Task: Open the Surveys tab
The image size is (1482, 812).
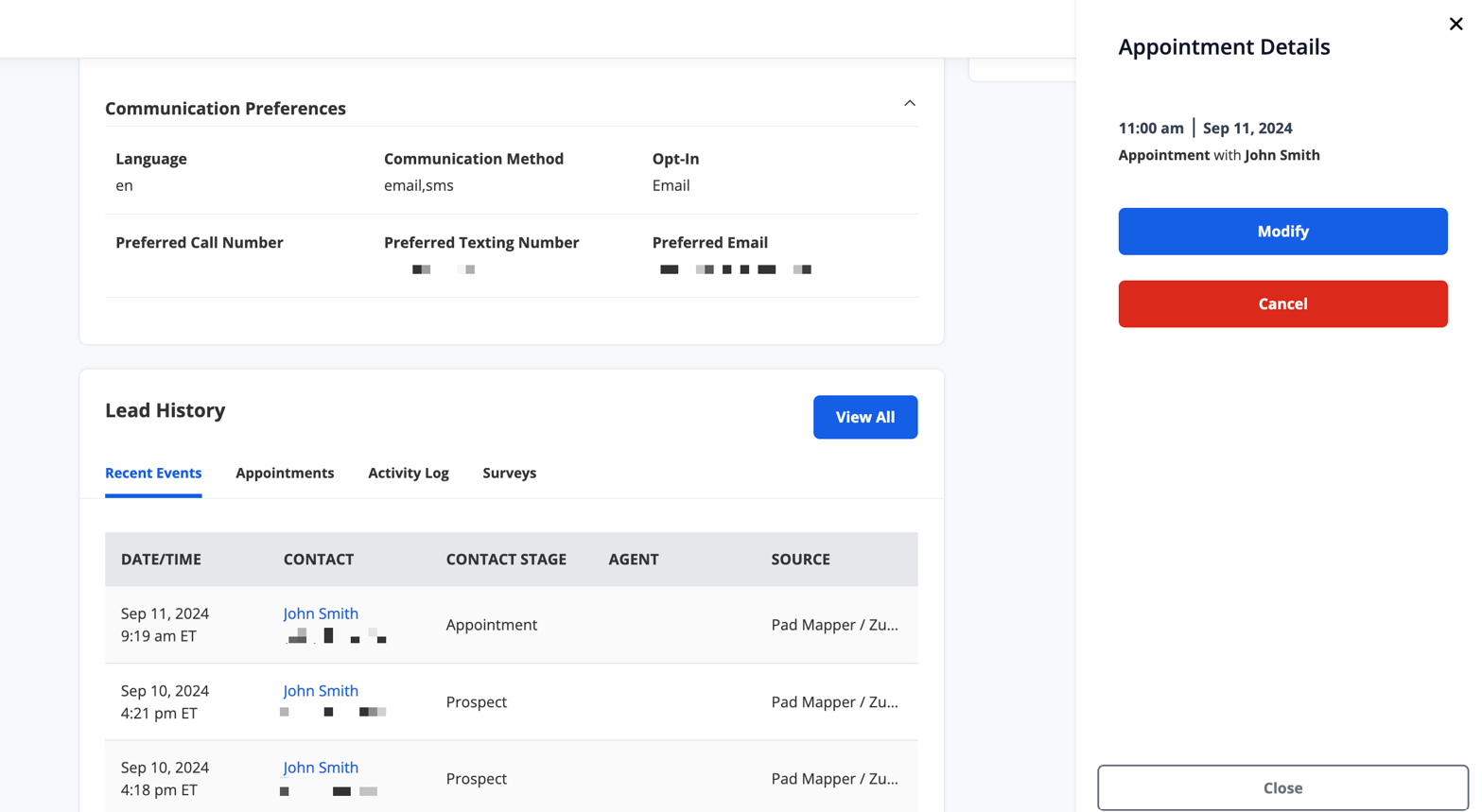Action: pyautogui.click(x=510, y=473)
